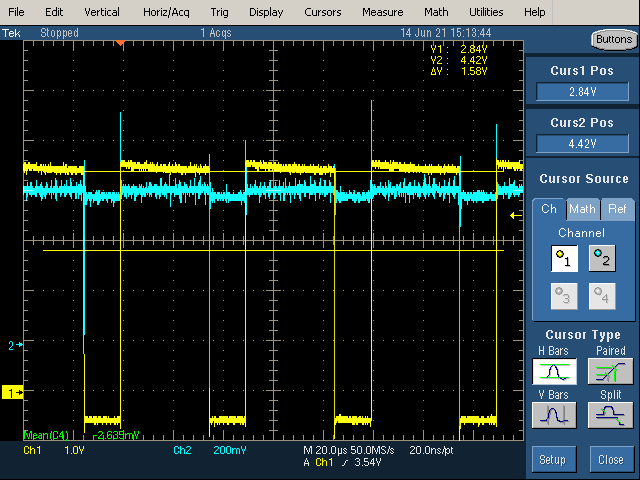Click the Curs2 Pos value field
640x480 pixels.
[582, 144]
